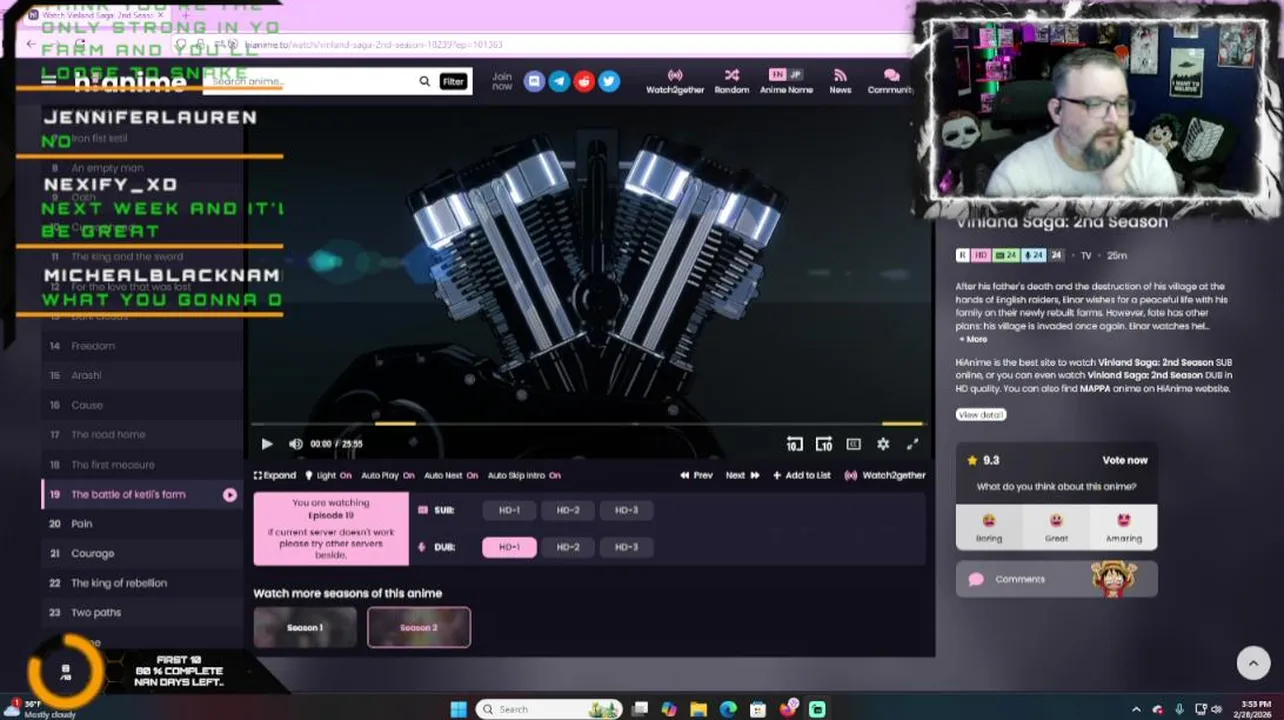
Task: Play the video in the player
Action: 267,444
